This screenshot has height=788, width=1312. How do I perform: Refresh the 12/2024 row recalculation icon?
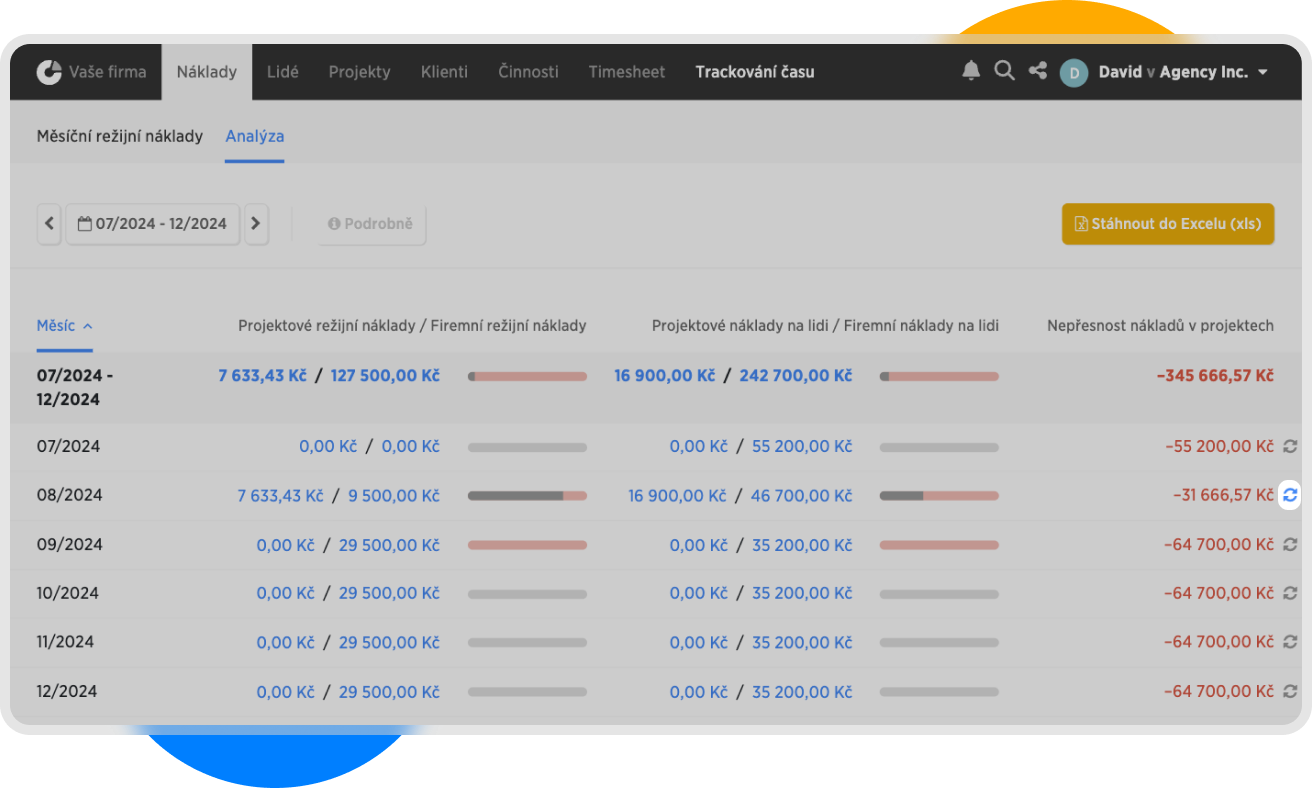point(1290,691)
